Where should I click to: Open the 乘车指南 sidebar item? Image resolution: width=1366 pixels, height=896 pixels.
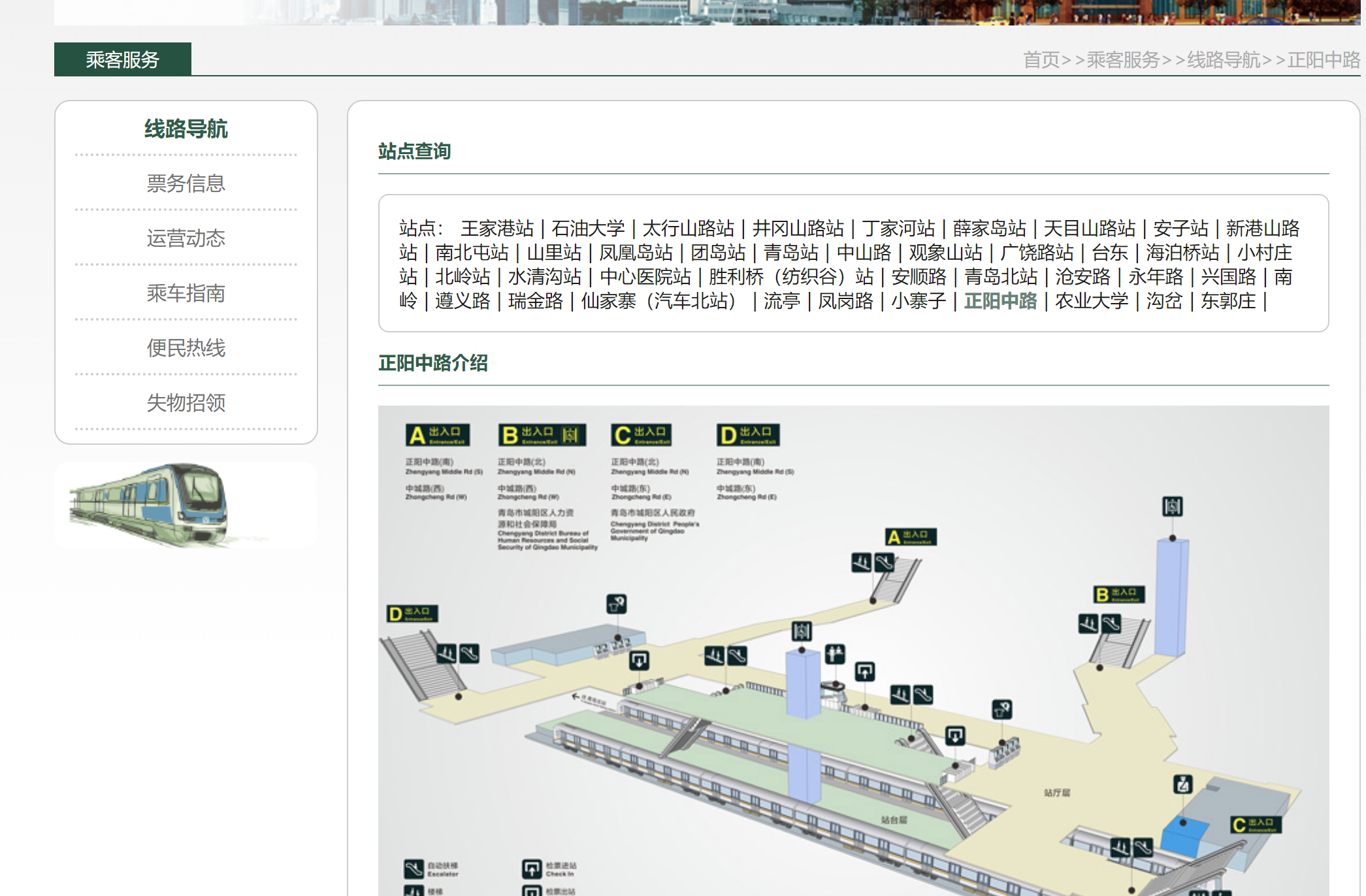point(186,293)
